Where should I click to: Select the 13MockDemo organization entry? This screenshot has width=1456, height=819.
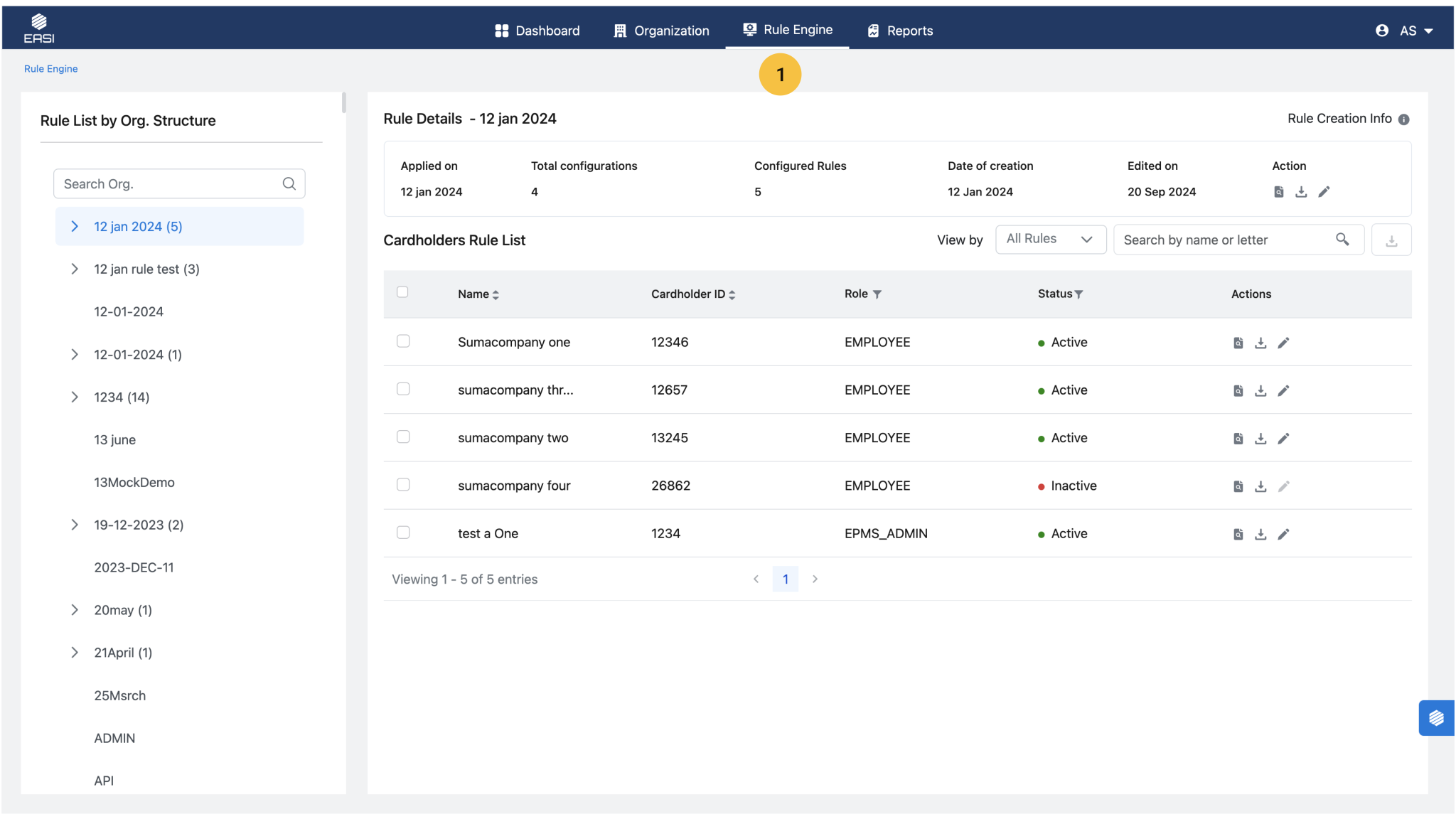pyautogui.click(x=134, y=483)
